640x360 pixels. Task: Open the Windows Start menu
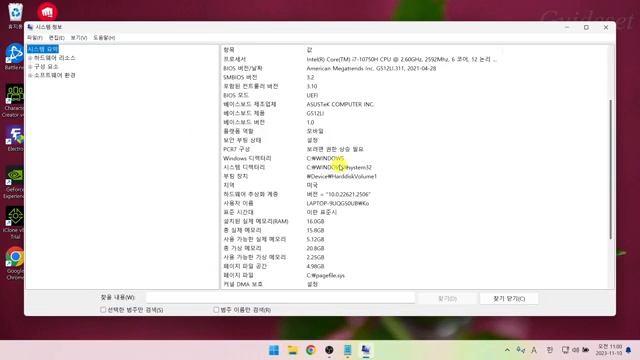coord(274,350)
